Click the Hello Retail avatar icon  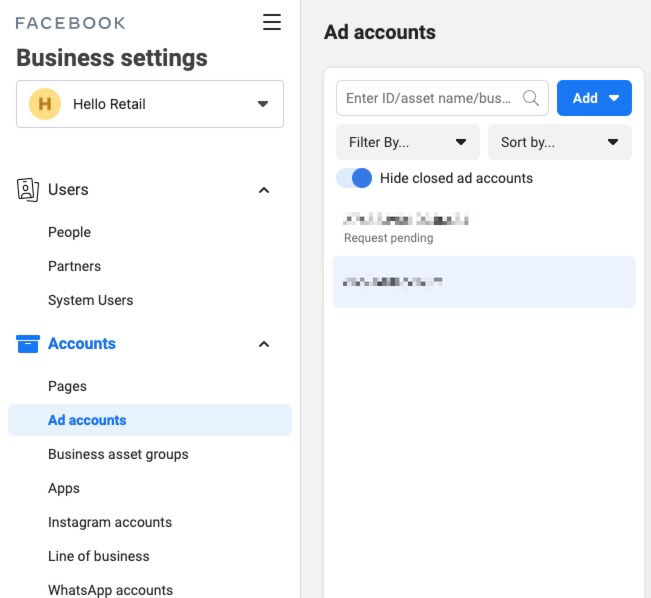click(44, 104)
